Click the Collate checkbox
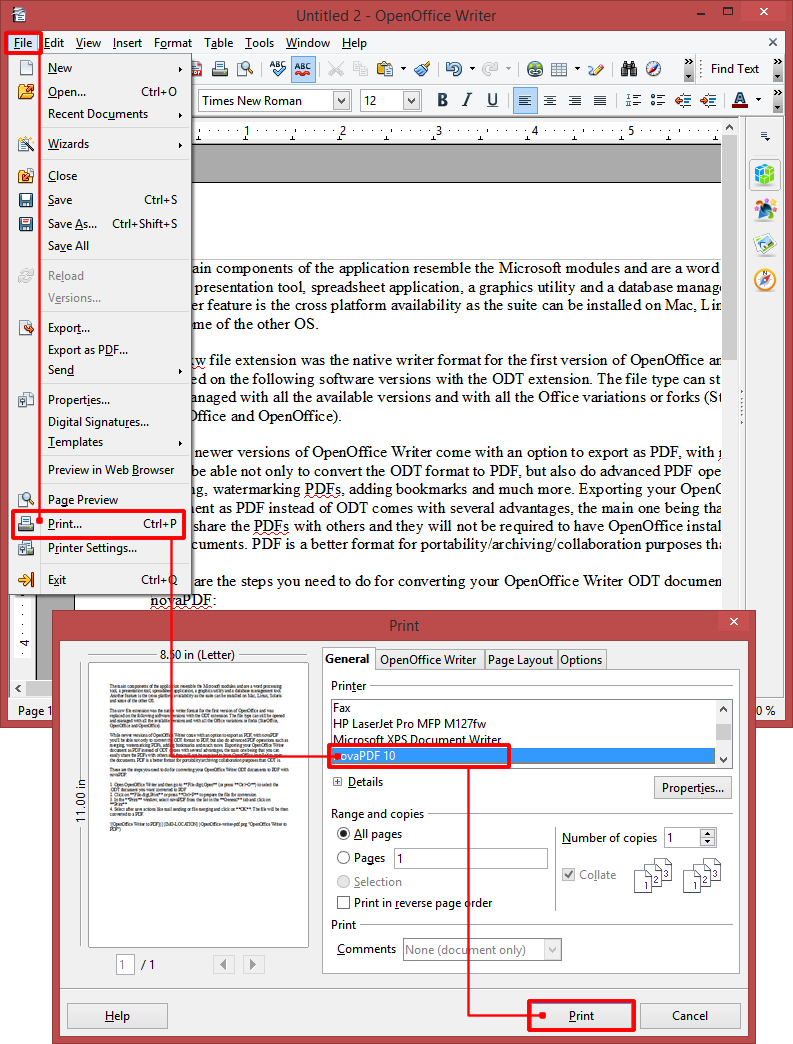This screenshot has width=793, height=1044. click(569, 874)
